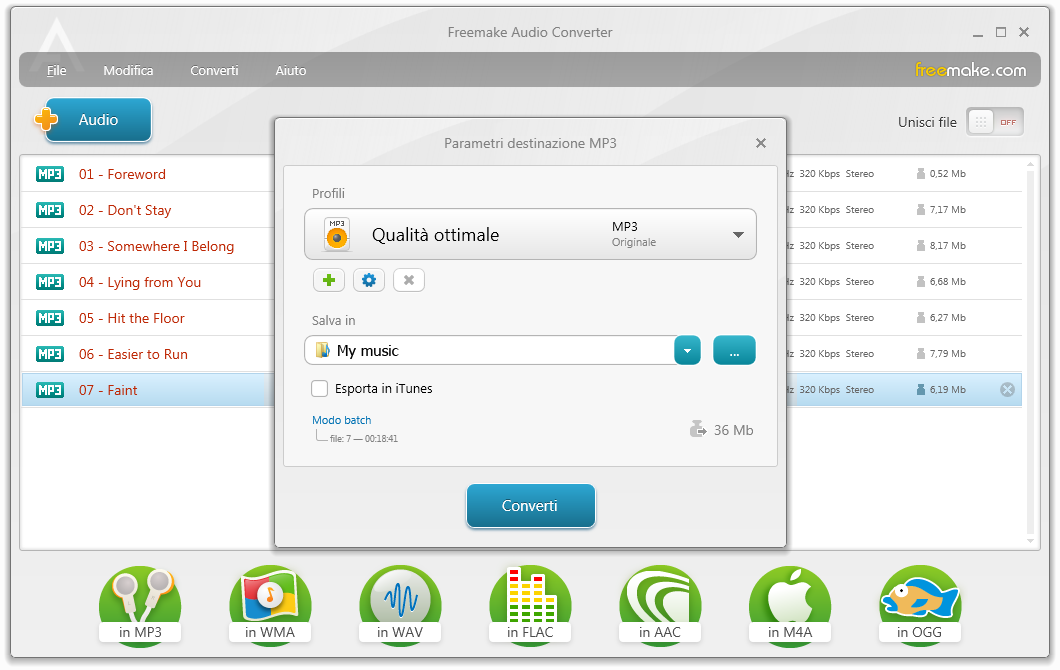The height and width of the screenshot is (670, 1060).
Task: Select the 'in WAV' waveform icon
Action: [x=400, y=606]
